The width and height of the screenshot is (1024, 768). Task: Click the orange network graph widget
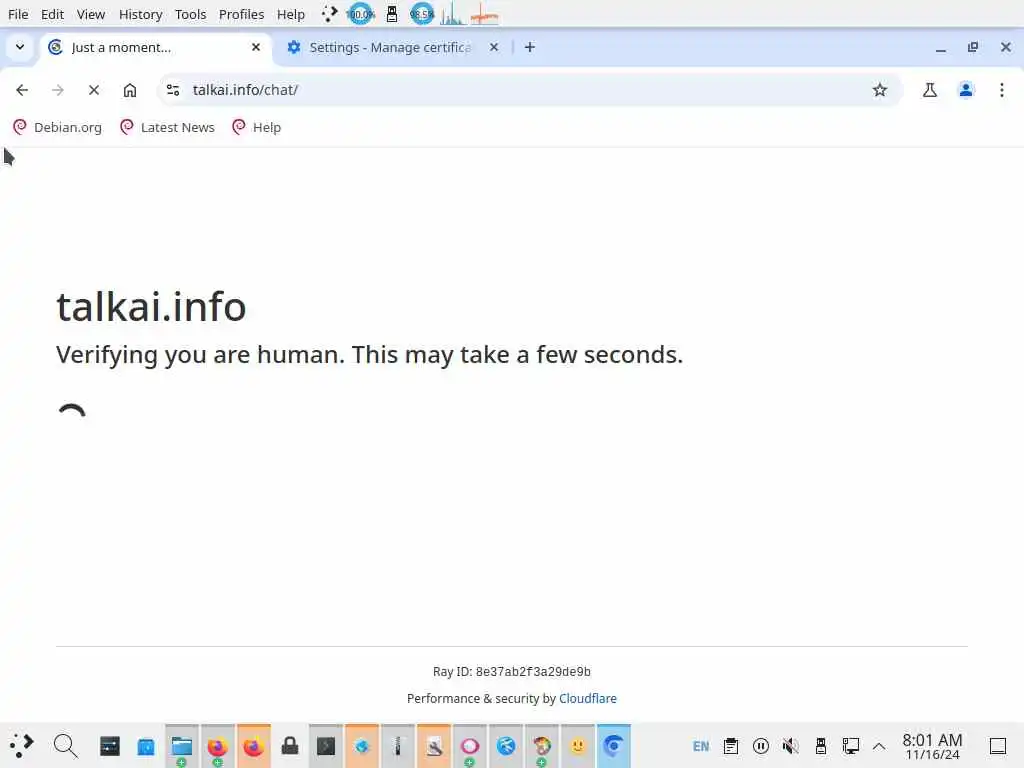(484, 14)
